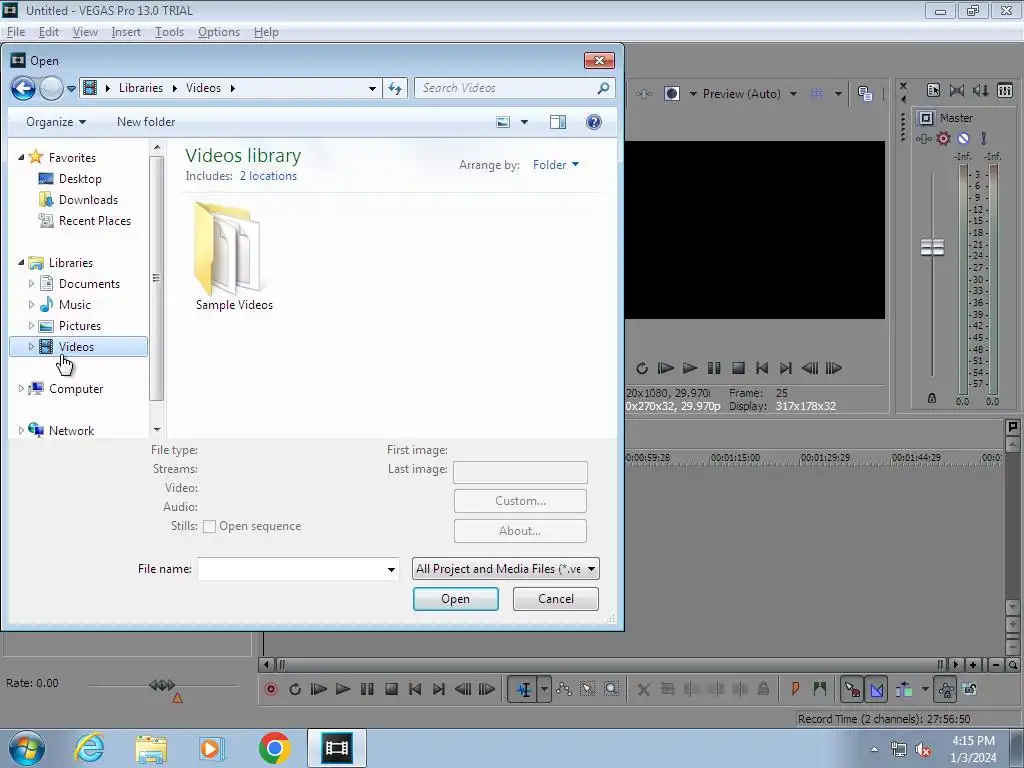The image size is (1024, 768).
Task: Toggle Loop Playback in preview transport
Action: coord(642,368)
